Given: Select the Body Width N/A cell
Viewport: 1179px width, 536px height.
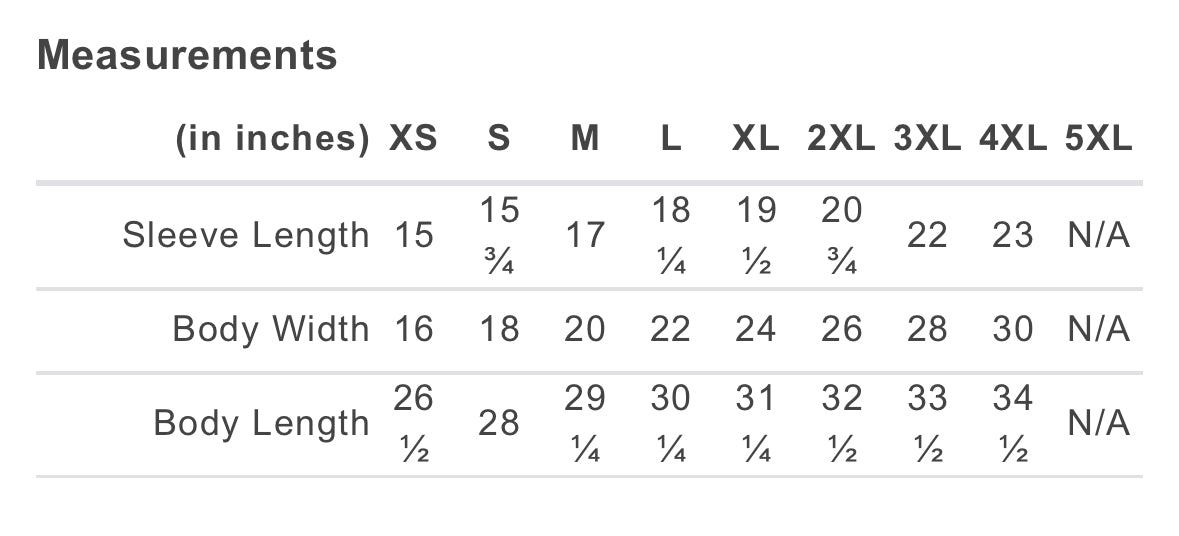Looking at the screenshot, I should tap(1098, 329).
